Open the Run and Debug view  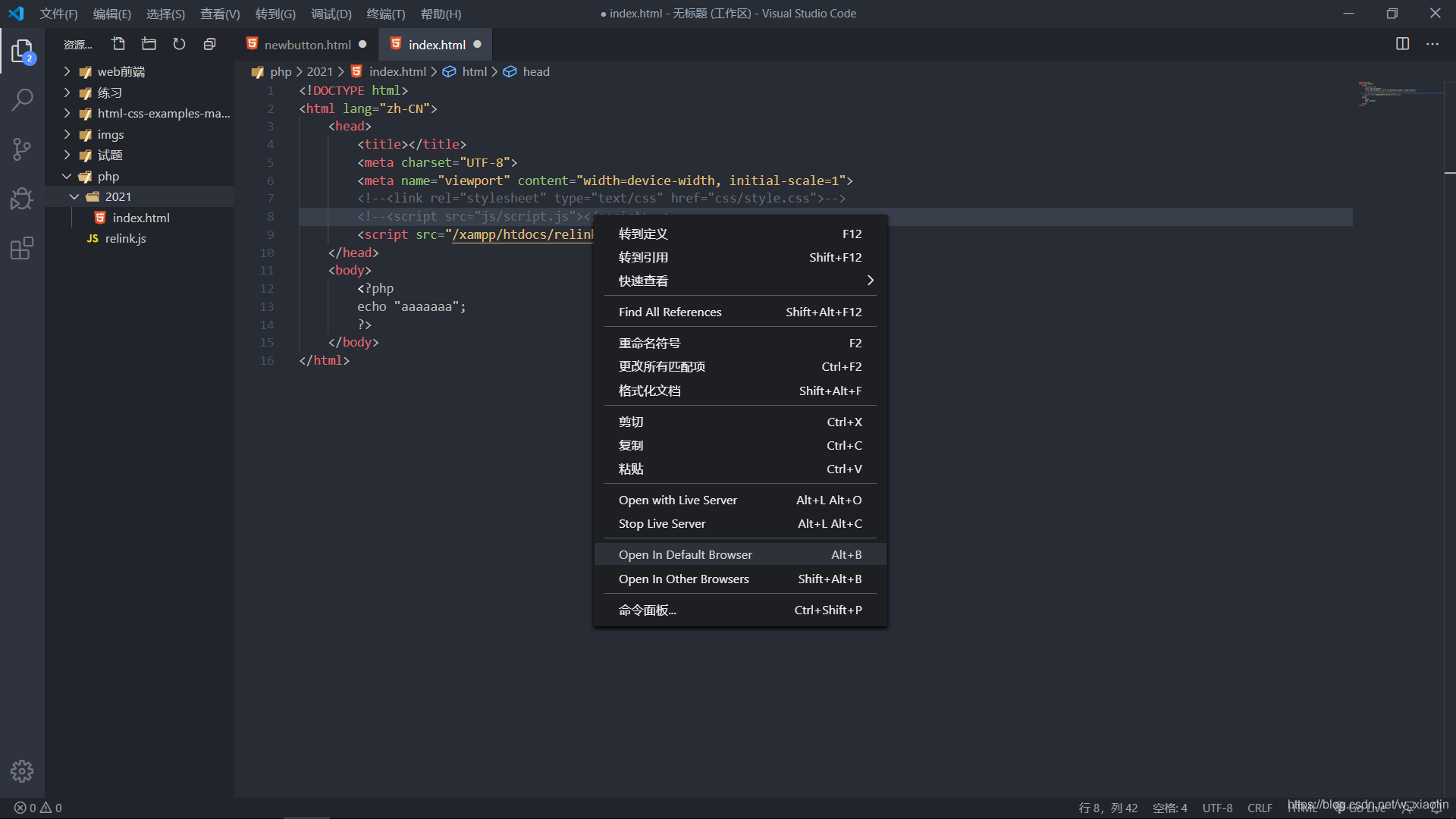click(22, 198)
